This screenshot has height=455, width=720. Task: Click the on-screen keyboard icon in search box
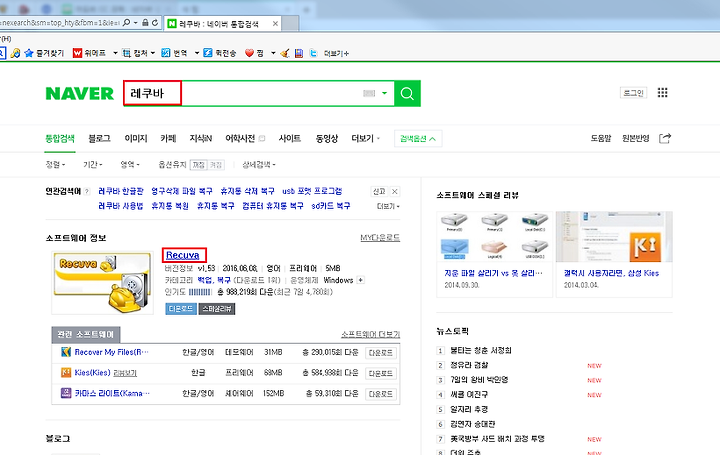[369, 93]
